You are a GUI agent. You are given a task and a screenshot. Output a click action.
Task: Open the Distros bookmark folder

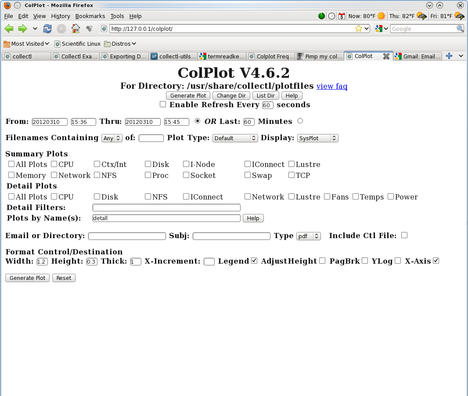(x=120, y=44)
